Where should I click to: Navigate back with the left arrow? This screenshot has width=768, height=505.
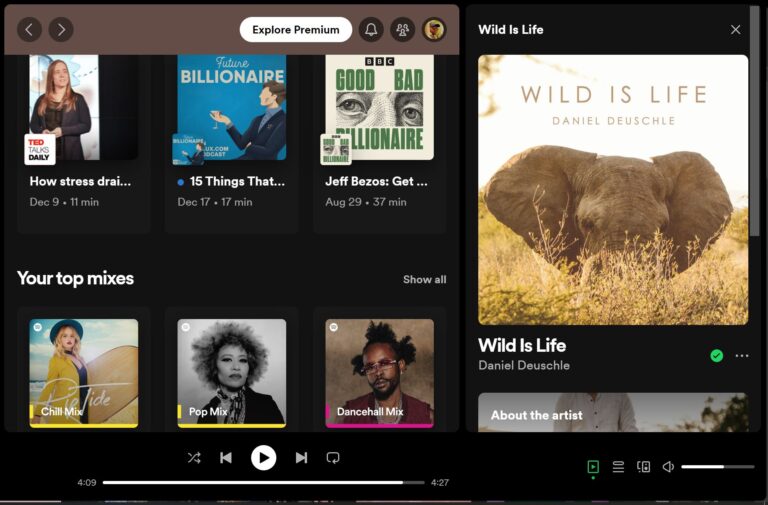pos(29,30)
